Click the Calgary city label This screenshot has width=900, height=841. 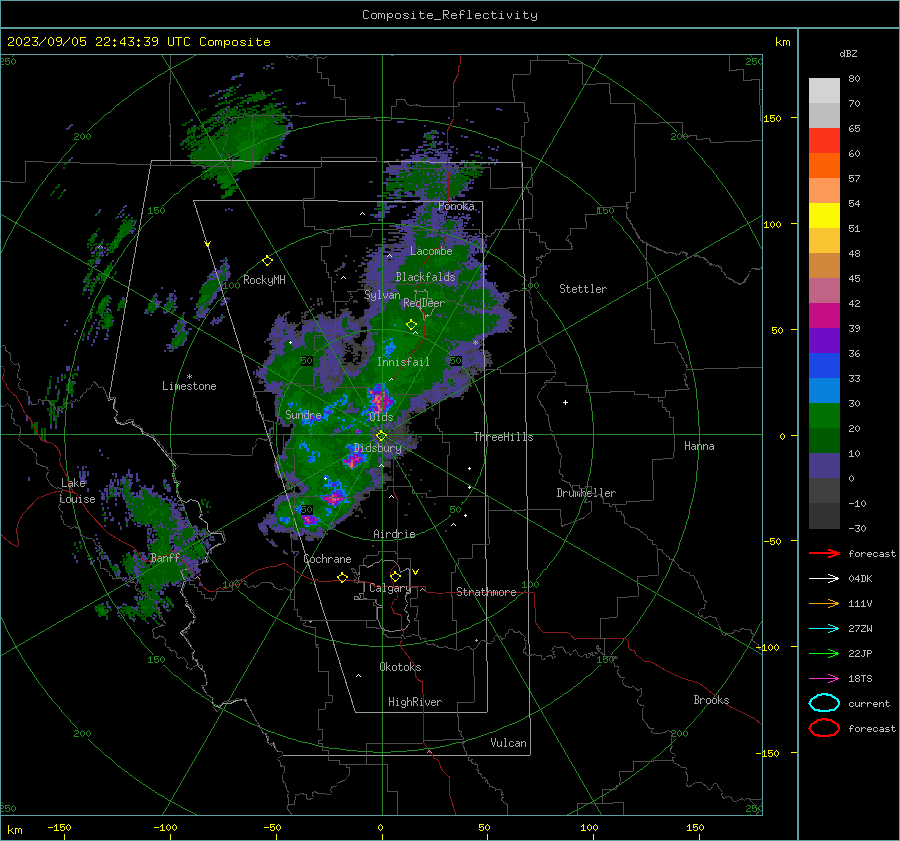[x=390, y=588]
